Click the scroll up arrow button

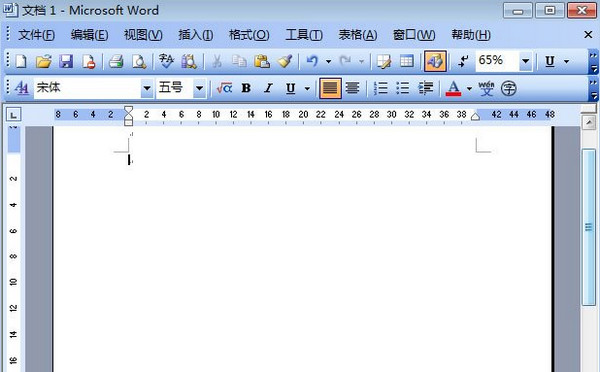[589, 123]
